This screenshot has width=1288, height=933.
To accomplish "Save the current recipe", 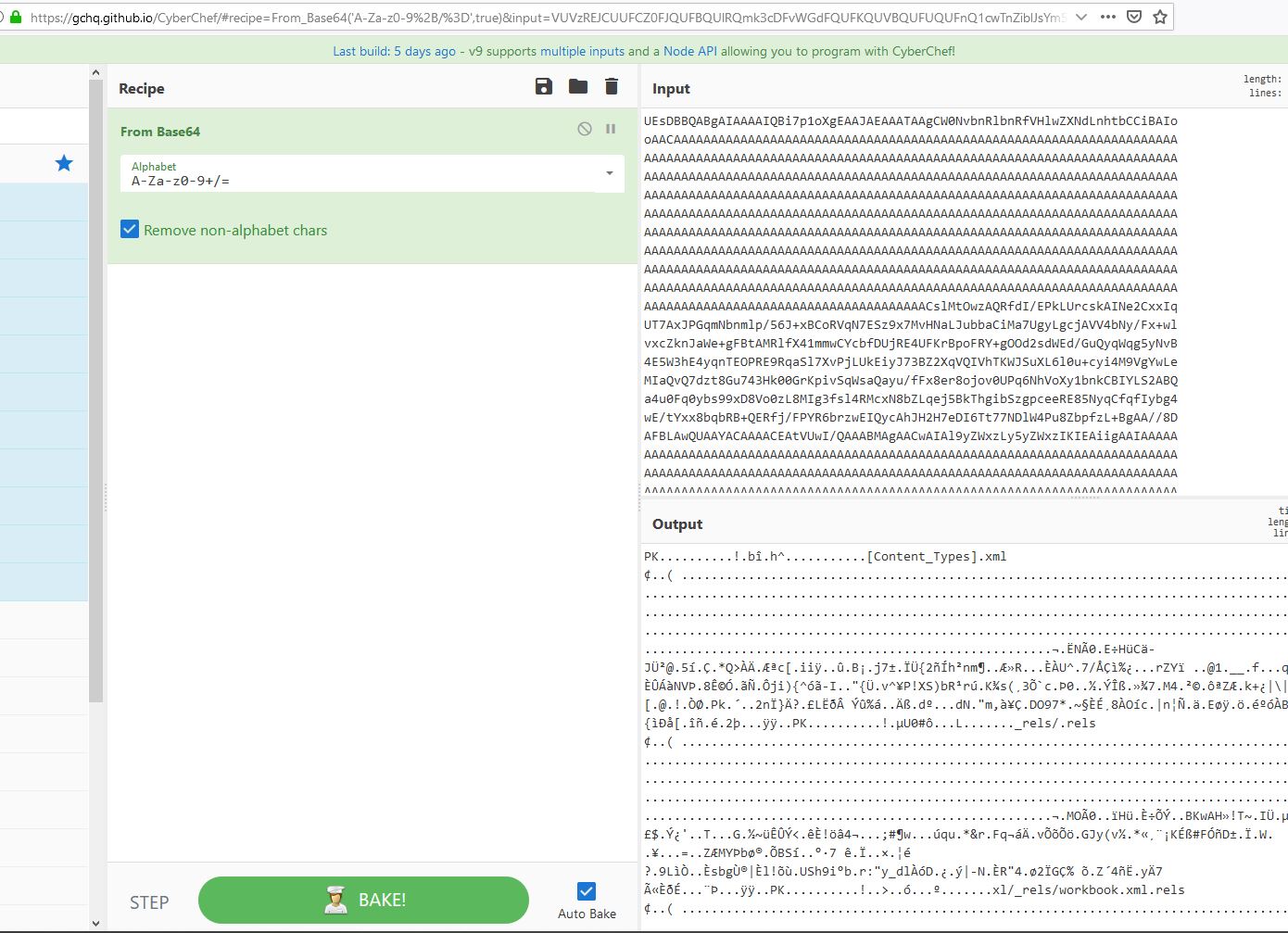I will click(x=544, y=86).
